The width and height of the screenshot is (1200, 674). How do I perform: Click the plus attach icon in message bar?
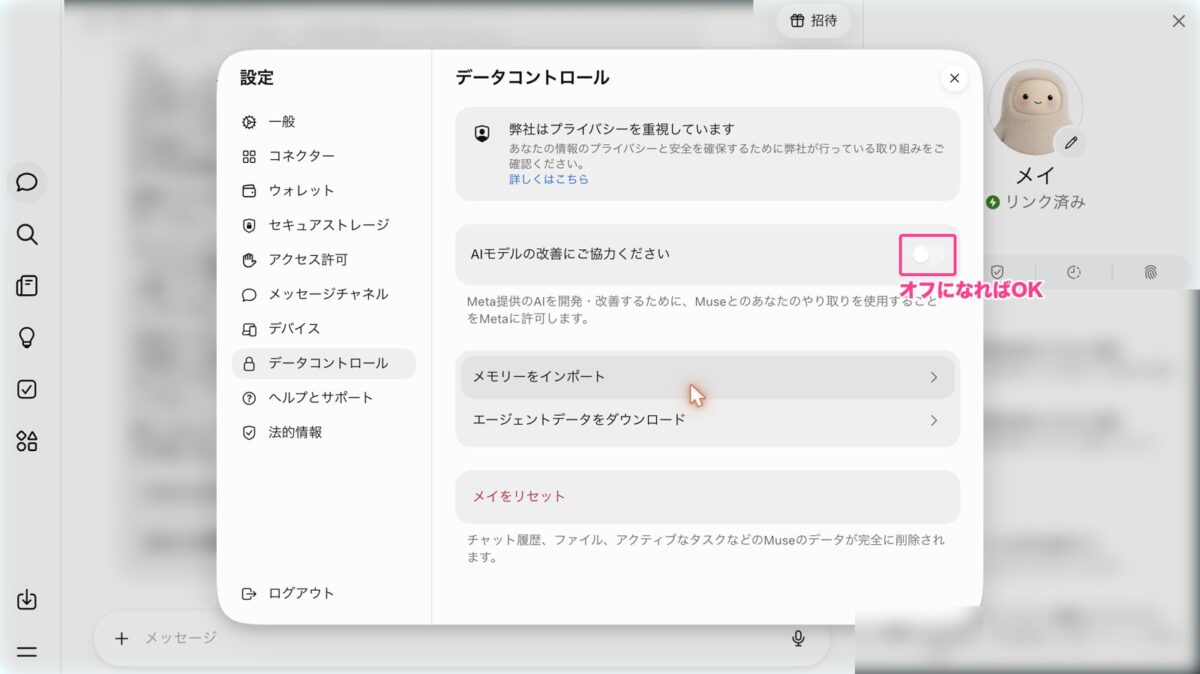(122, 638)
